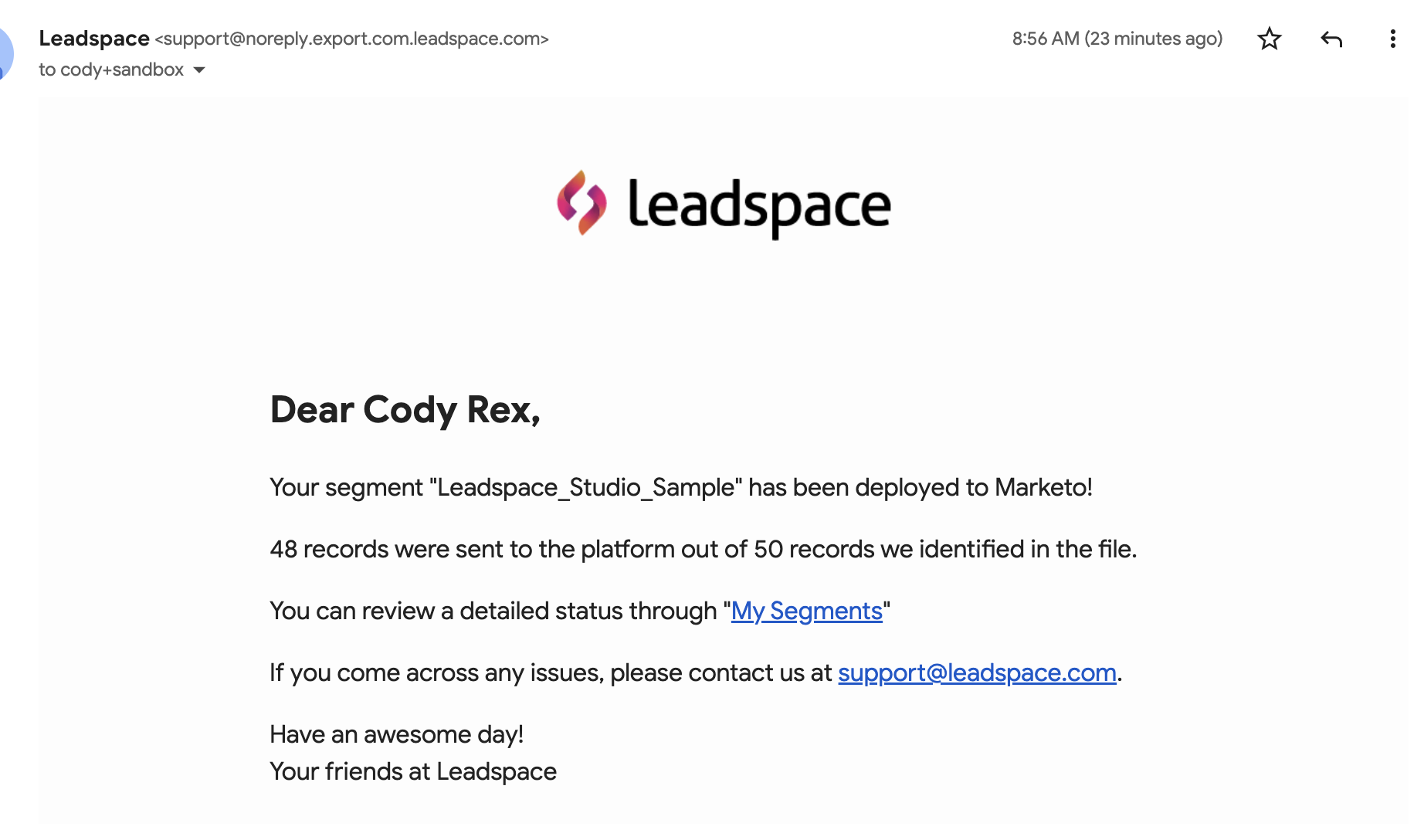
Task: Click the "to cody+sandbox" recipient text
Action: pos(111,69)
